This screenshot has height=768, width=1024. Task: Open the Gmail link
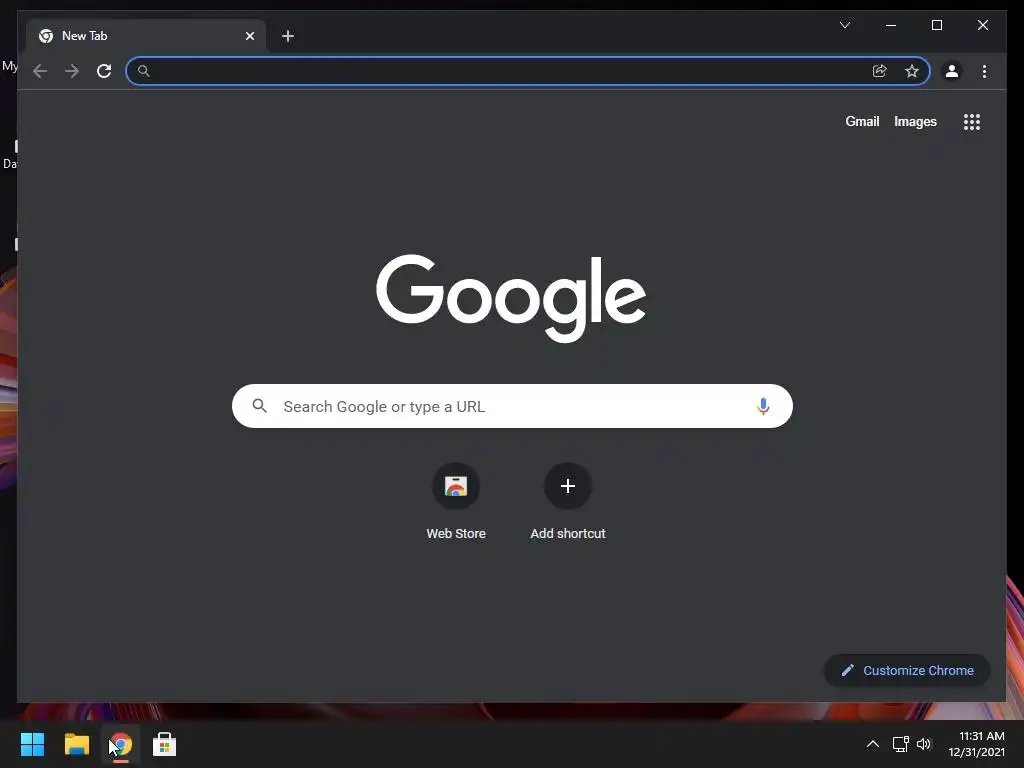pyautogui.click(x=862, y=121)
